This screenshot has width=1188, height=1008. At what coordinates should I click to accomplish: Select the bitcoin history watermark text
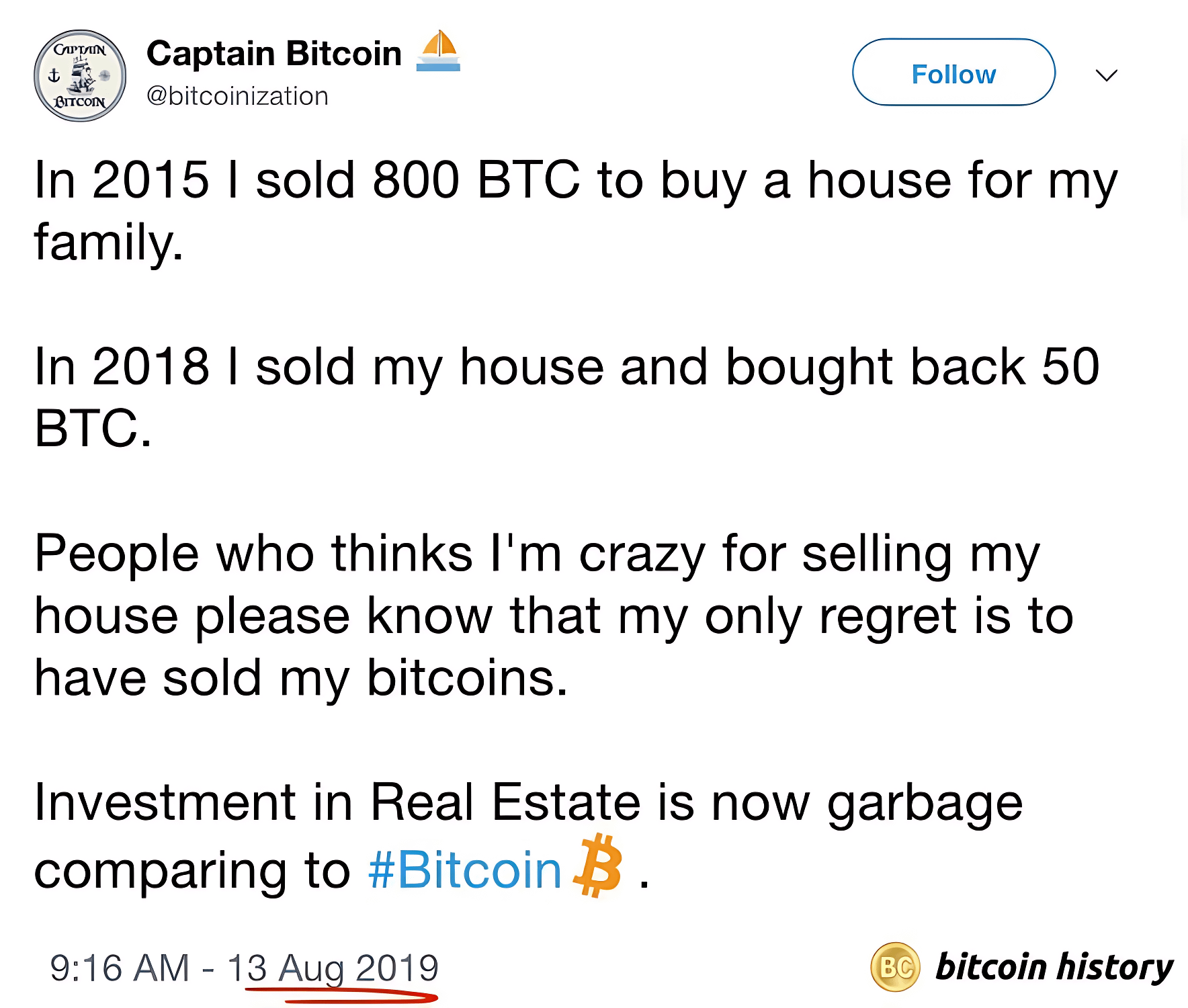click(x=1054, y=967)
